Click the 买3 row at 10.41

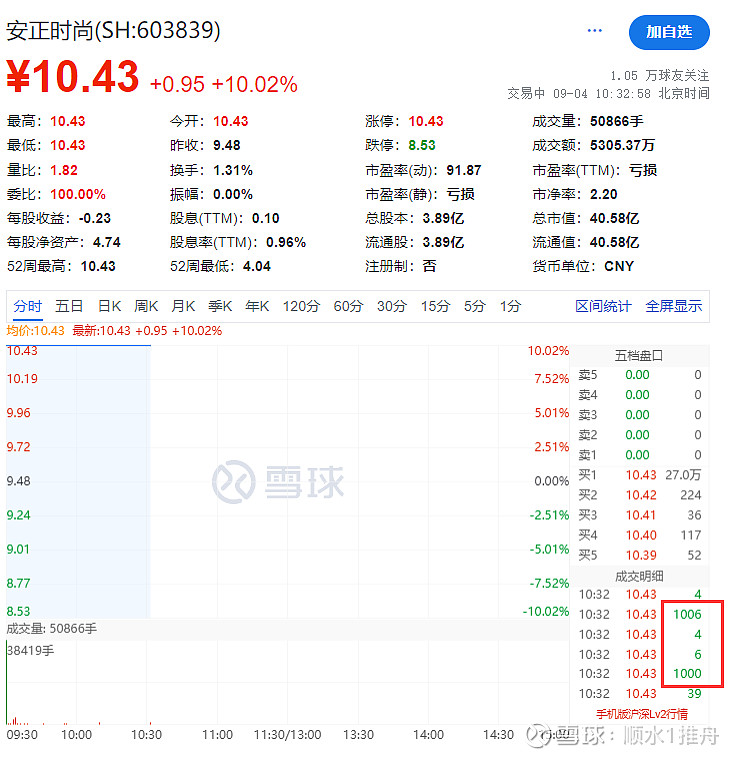[639, 515]
